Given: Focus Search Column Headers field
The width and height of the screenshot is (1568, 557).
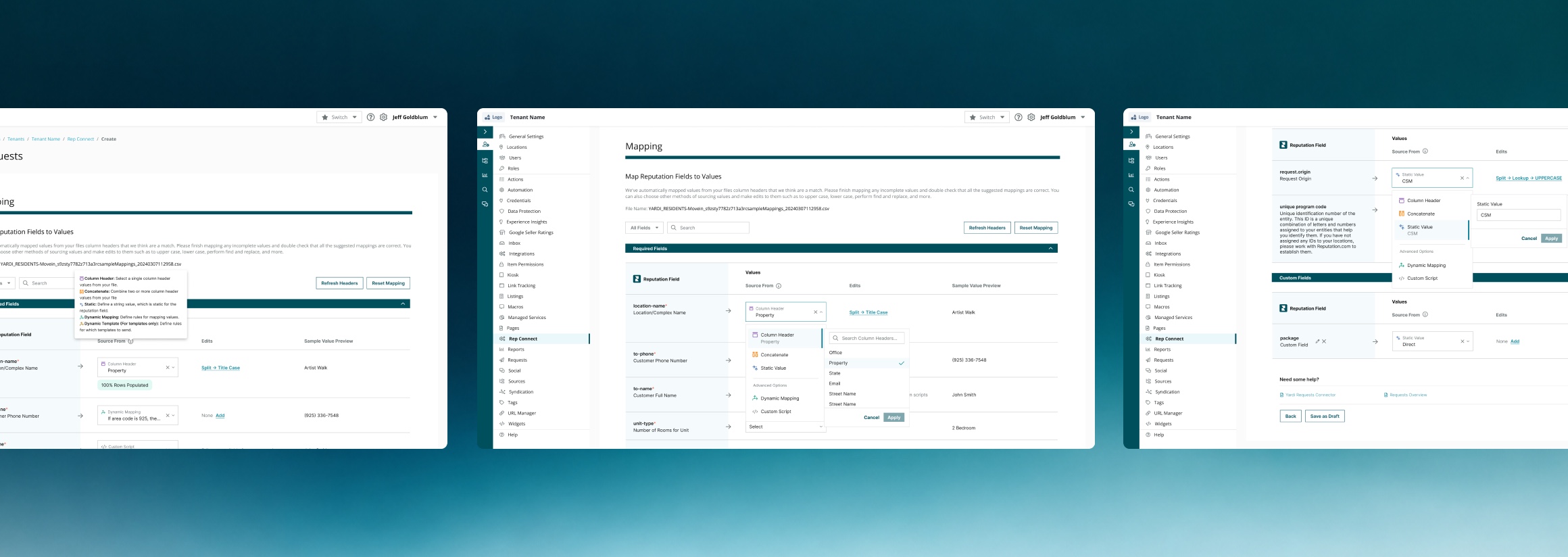Looking at the screenshot, I should click(x=867, y=338).
